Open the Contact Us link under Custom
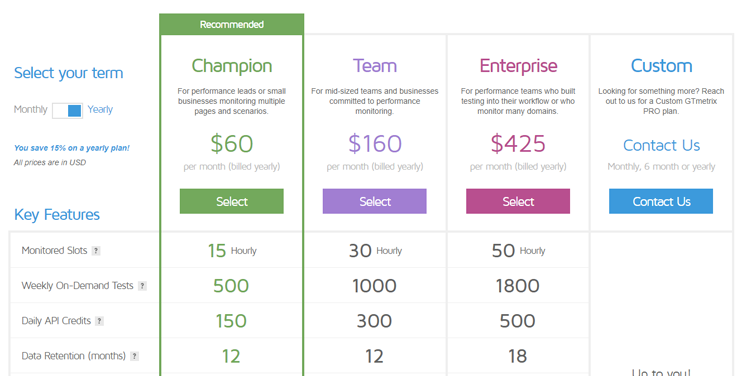This screenshot has width=744, height=376. 661,145
